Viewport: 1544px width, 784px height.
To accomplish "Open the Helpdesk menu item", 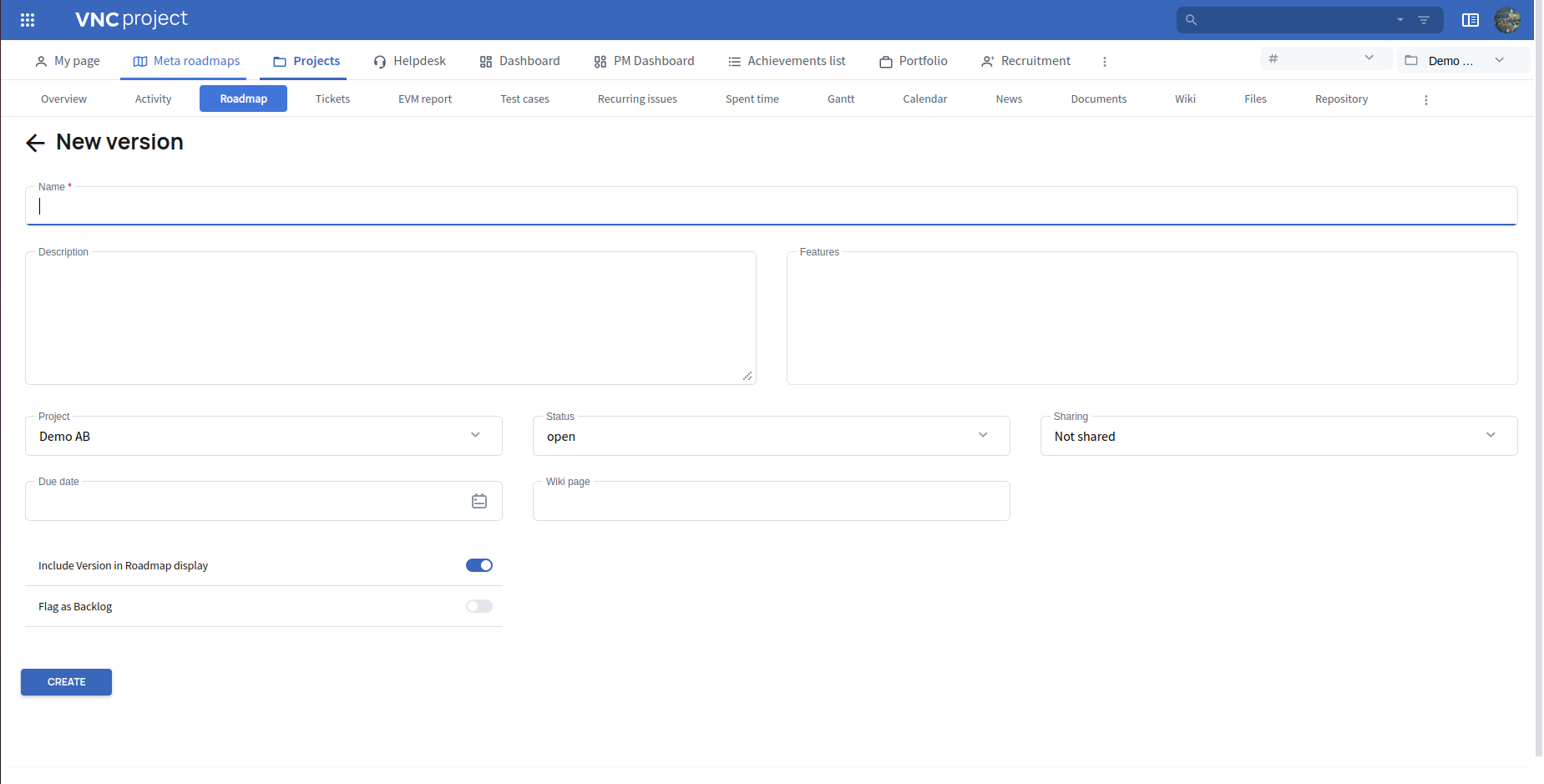I will click(x=410, y=61).
